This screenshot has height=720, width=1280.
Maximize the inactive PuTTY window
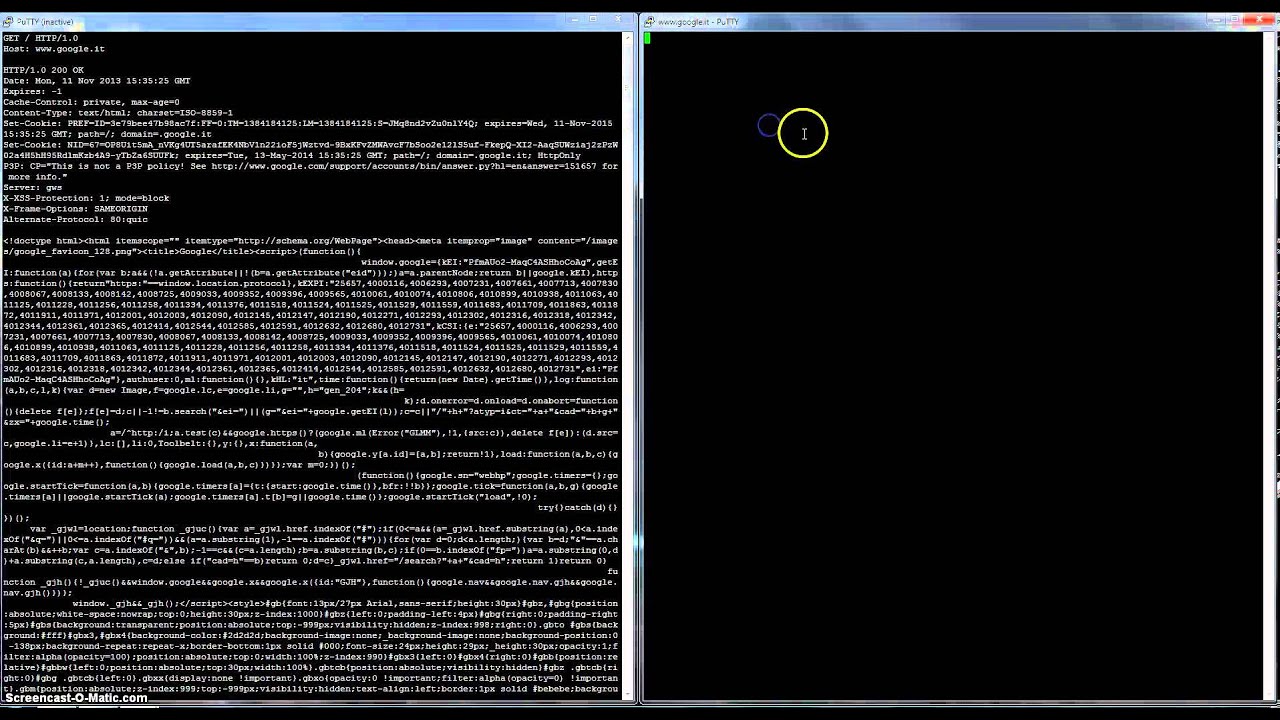point(592,20)
